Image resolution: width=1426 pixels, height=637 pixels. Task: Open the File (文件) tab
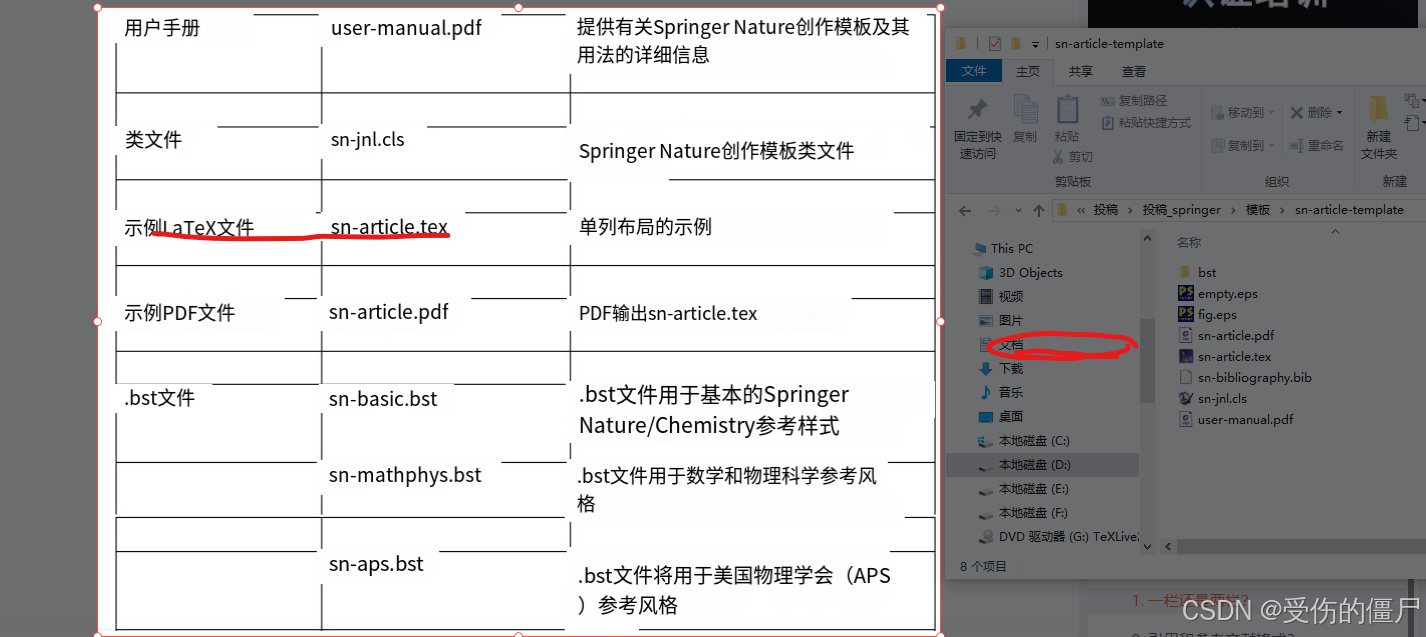coord(974,71)
